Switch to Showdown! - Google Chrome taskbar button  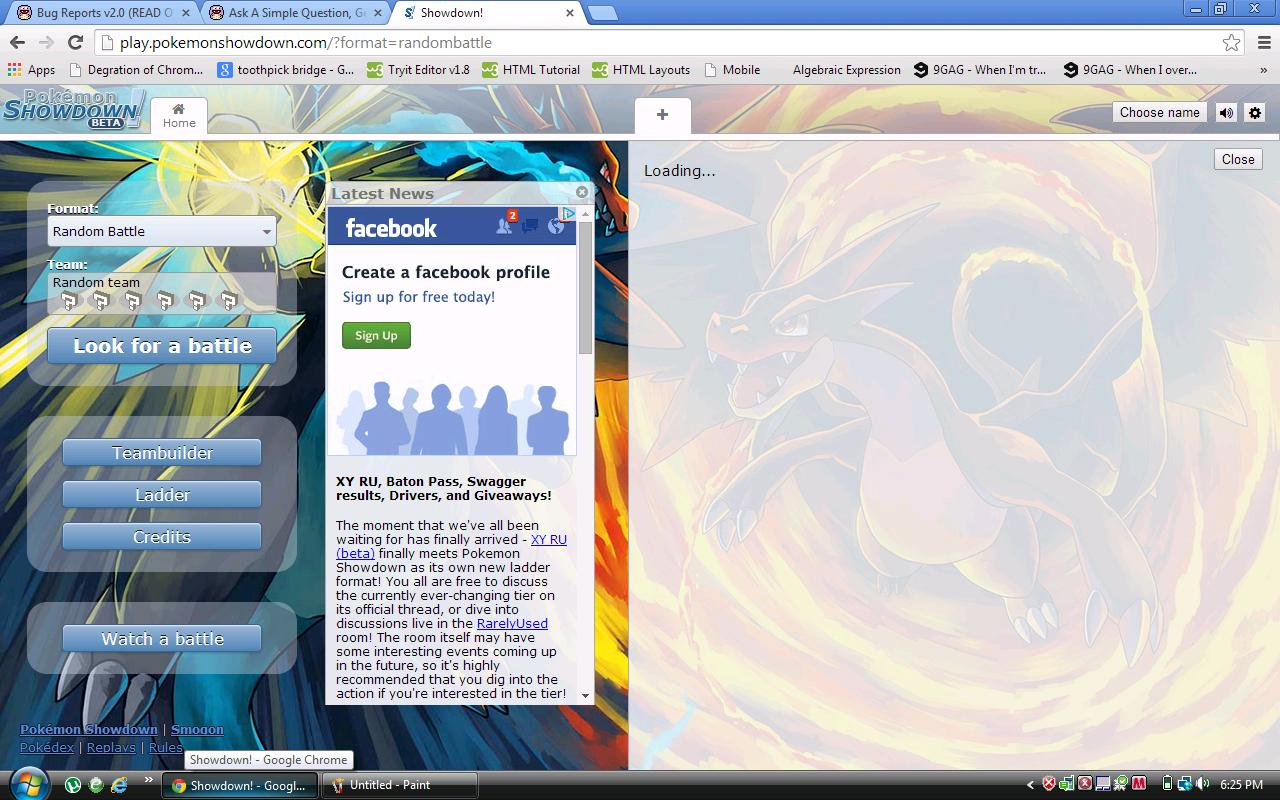click(x=240, y=785)
